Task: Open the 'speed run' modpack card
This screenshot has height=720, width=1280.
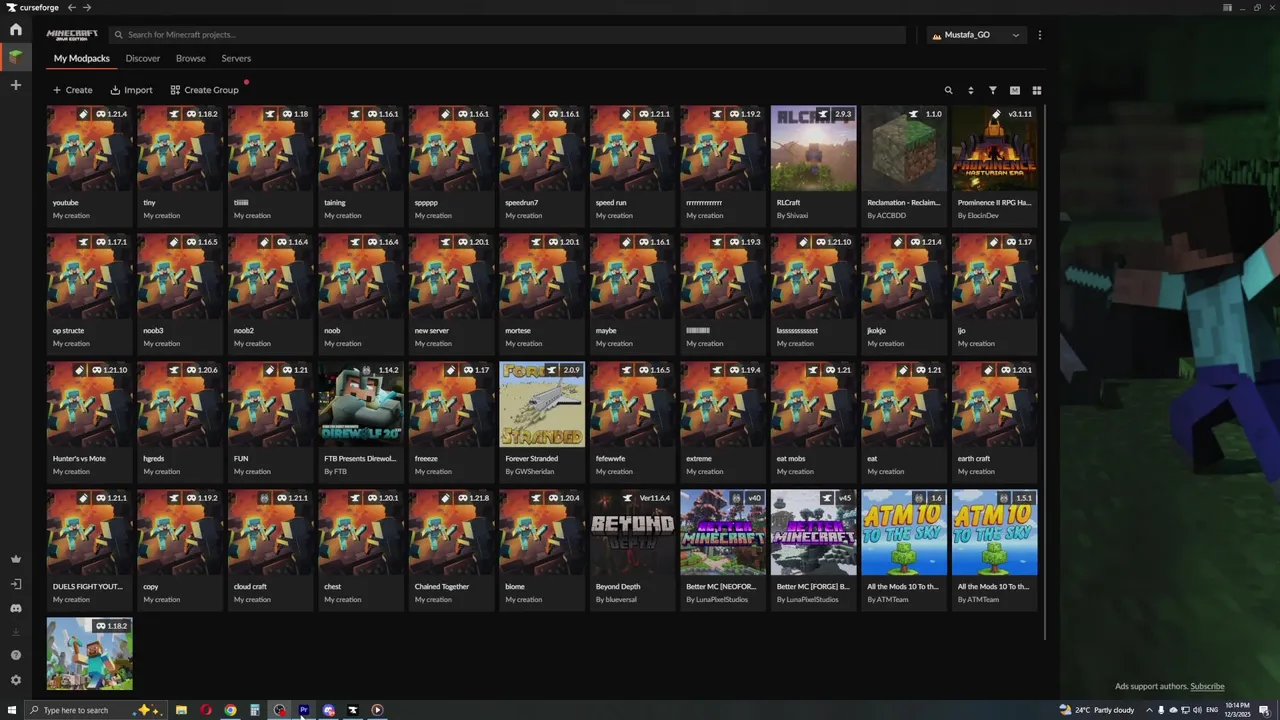Action: pos(632,164)
